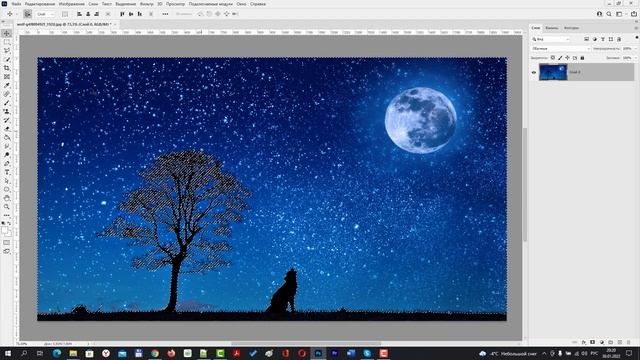Select the Magic Wand selection tool
This screenshot has height=360, width=640.
[x=7, y=60]
